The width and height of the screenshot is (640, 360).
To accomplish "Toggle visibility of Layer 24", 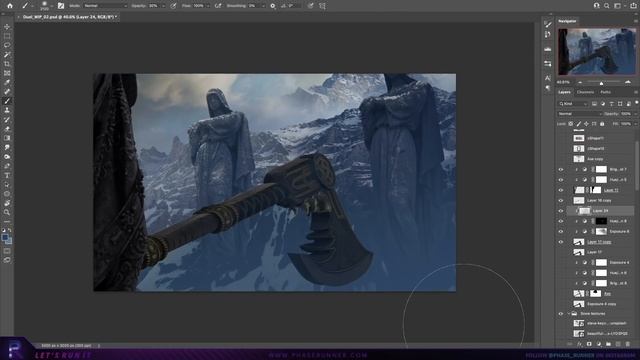I will click(x=561, y=211).
